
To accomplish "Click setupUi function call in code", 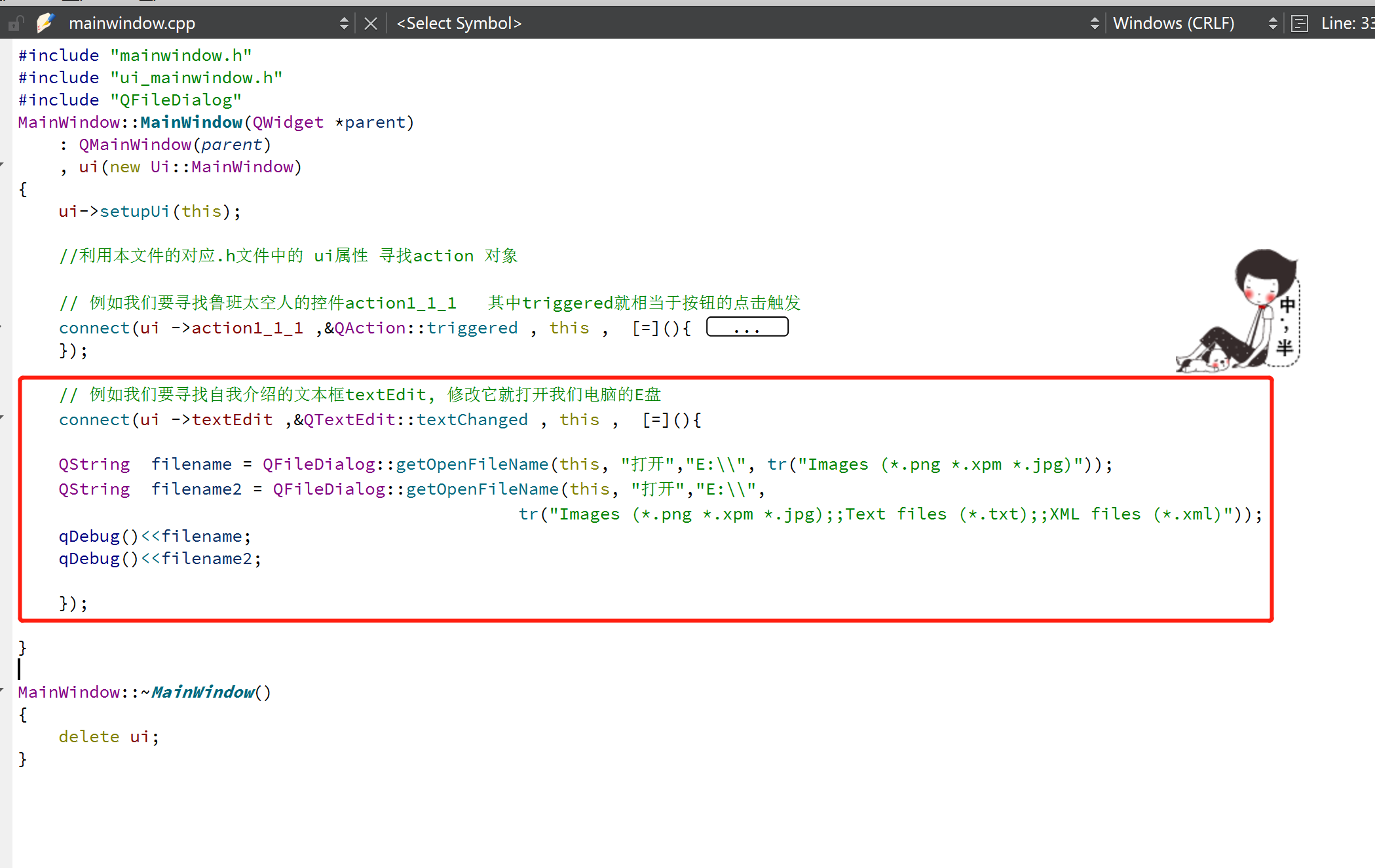I will [134, 212].
